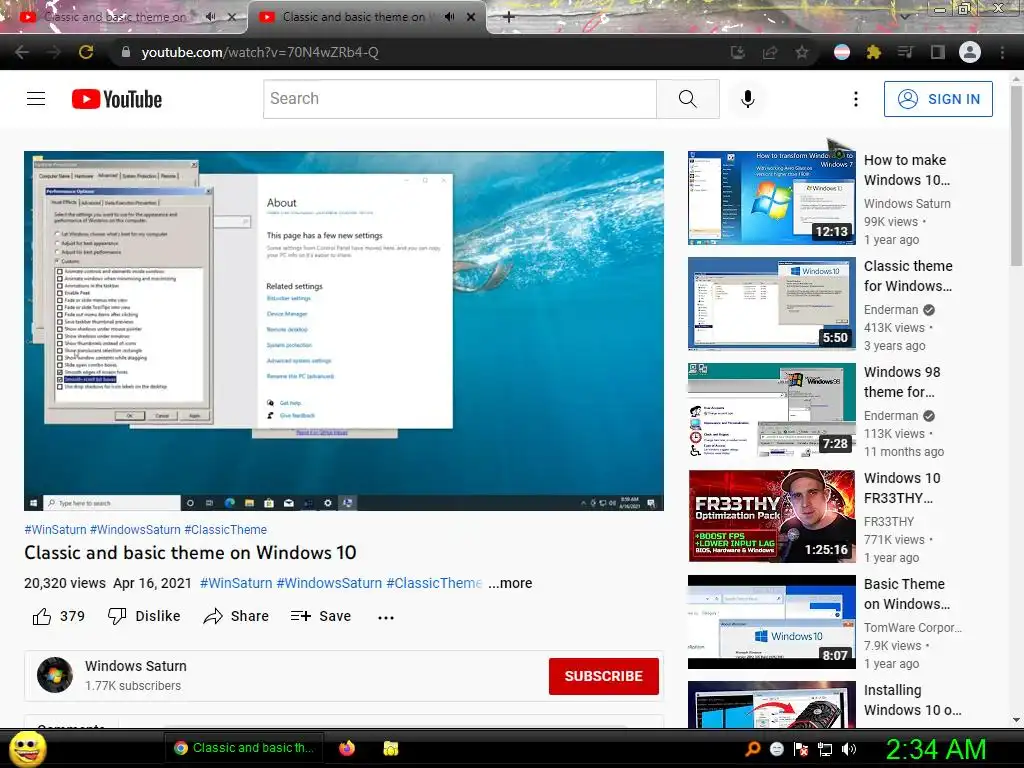Open Windows Saturn channel name link
1024x768 pixels.
click(136, 666)
